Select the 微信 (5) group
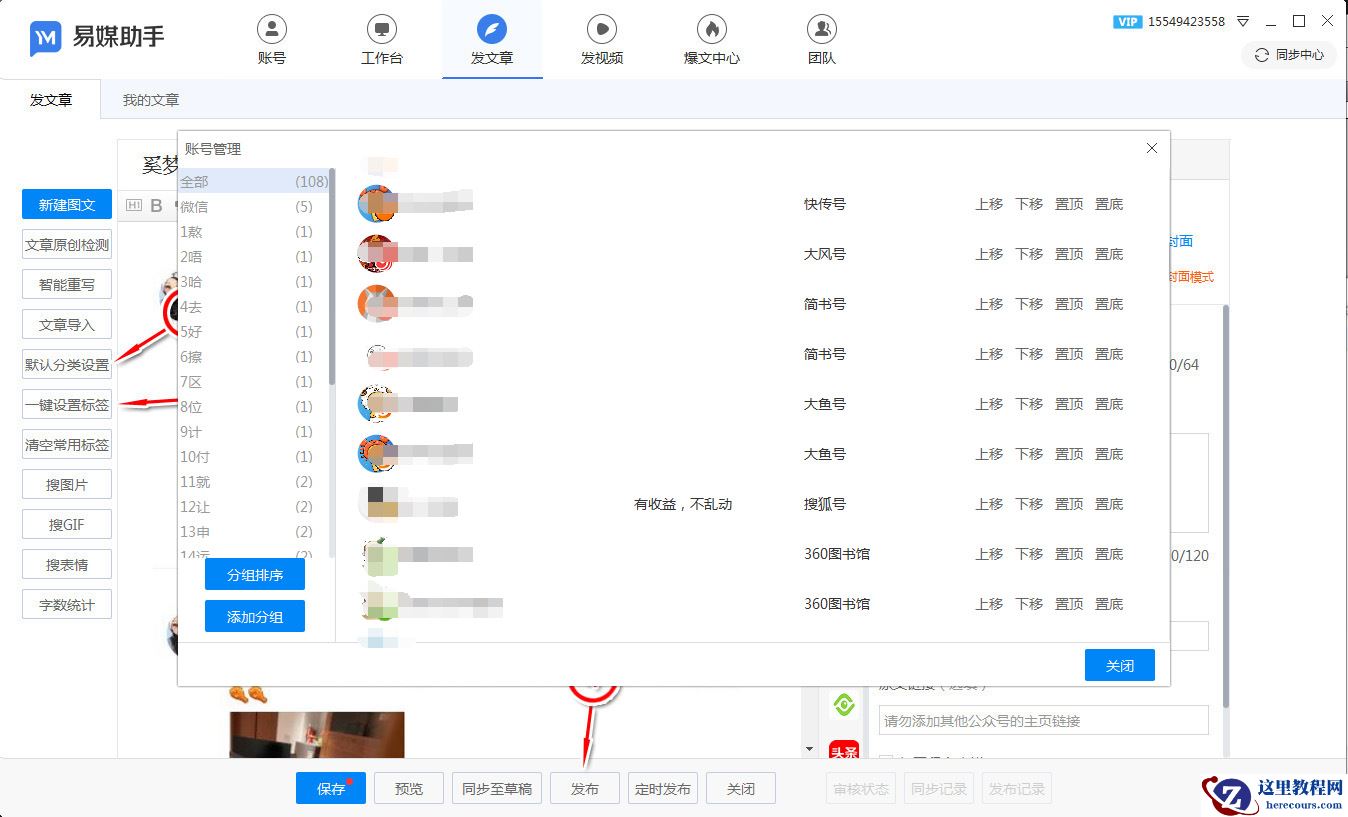The height and width of the screenshot is (817, 1348). click(254, 207)
